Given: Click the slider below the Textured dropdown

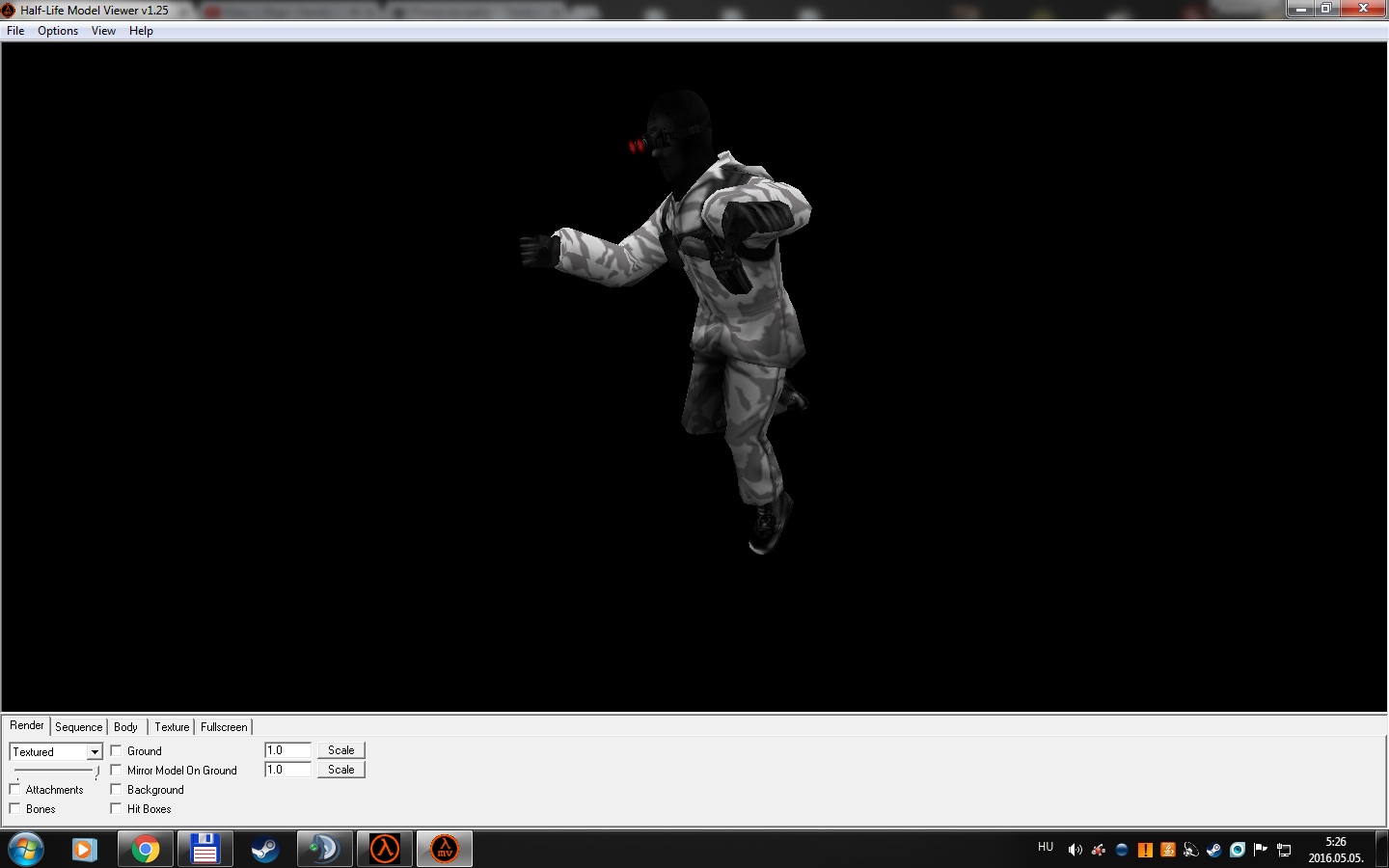Looking at the screenshot, I should [56, 771].
